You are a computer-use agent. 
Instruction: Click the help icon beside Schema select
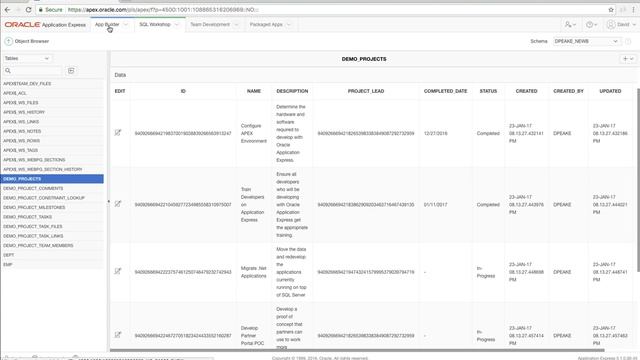coord(628,41)
